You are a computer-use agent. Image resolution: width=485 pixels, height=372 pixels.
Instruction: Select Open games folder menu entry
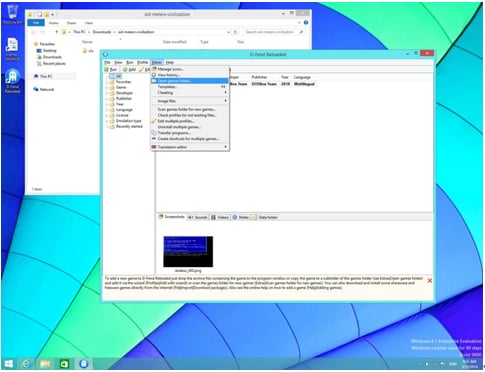pos(189,81)
